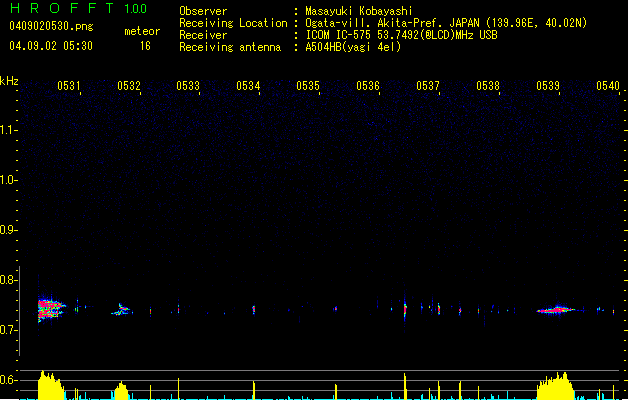Screen dimensions: 629x400
Task: Click observer name Masayuki Kobayashi
Action: [359, 11]
